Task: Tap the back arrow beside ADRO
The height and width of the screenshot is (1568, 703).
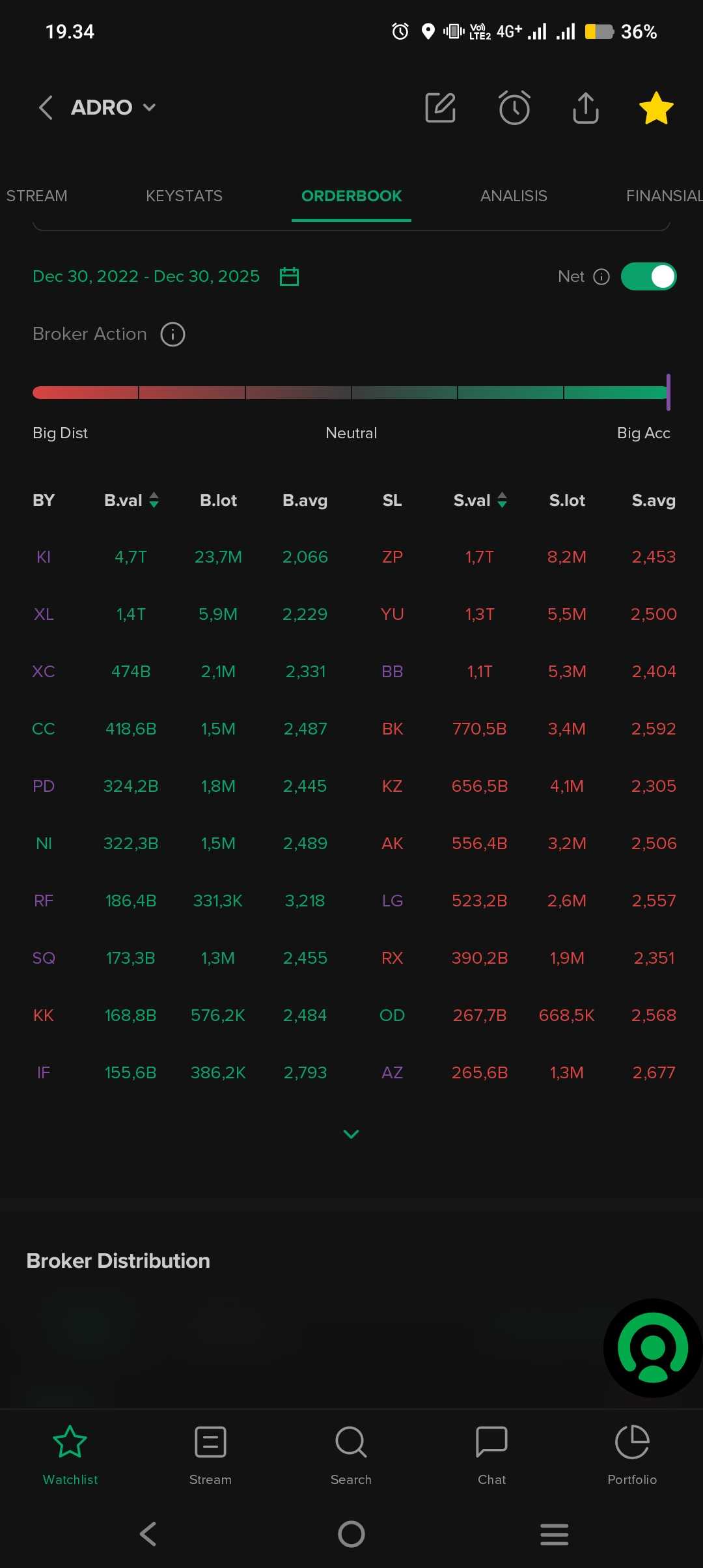Action: point(46,107)
